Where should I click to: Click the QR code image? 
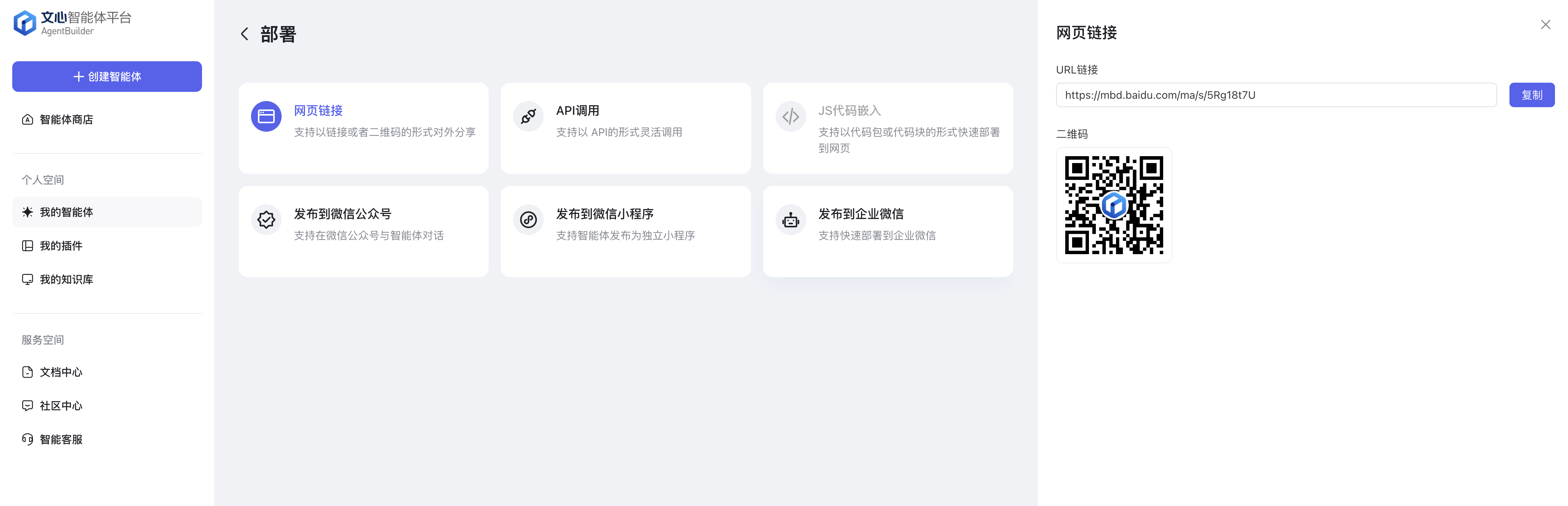click(x=1113, y=205)
